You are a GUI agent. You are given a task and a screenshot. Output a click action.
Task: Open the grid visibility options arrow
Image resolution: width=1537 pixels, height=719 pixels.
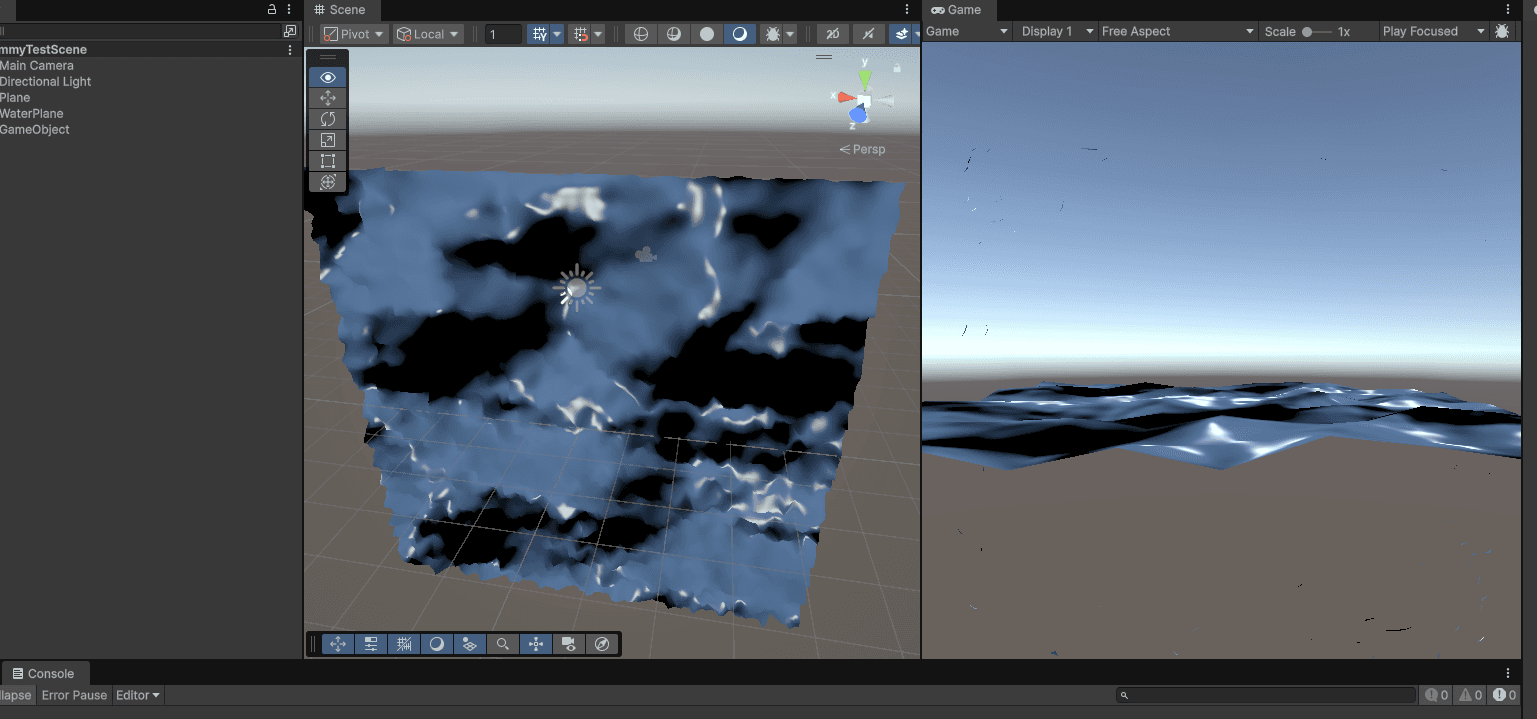point(557,34)
